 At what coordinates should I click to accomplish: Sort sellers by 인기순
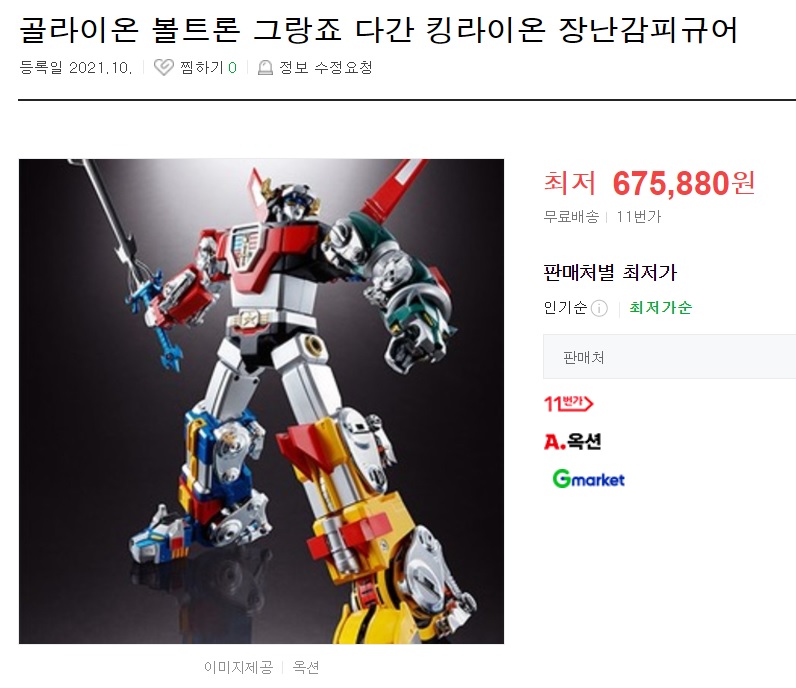pos(565,307)
